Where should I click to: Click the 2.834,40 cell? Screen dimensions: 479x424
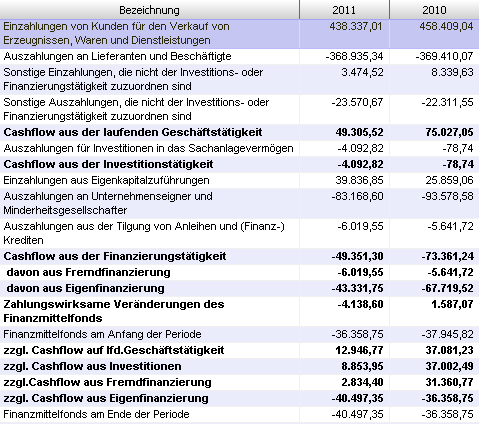[x=345, y=382]
